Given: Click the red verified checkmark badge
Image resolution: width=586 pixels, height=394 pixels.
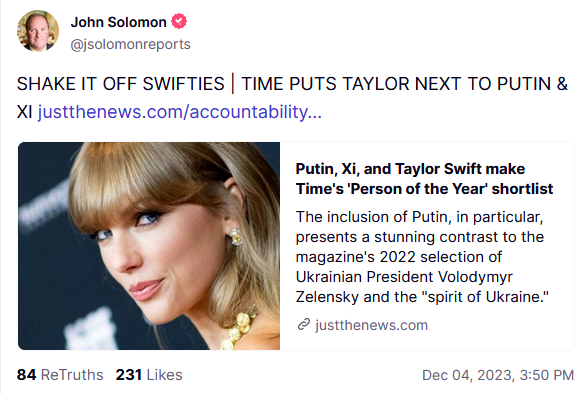Looking at the screenshot, I should 179,21.
